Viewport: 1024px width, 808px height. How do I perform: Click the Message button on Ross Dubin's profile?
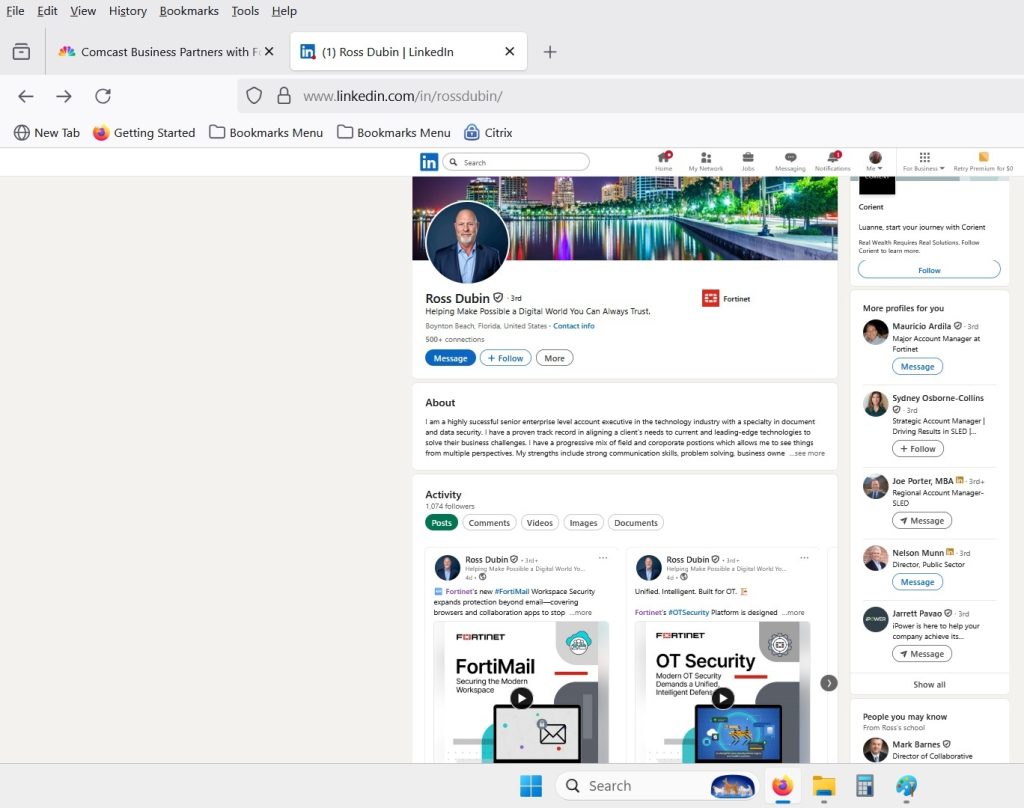coord(450,358)
